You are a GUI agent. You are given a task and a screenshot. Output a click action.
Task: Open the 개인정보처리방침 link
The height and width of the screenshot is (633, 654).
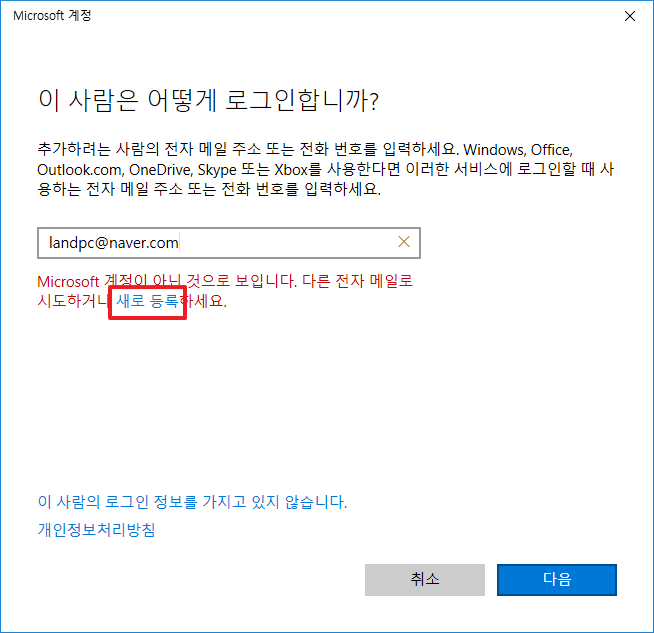(x=96, y=530)
